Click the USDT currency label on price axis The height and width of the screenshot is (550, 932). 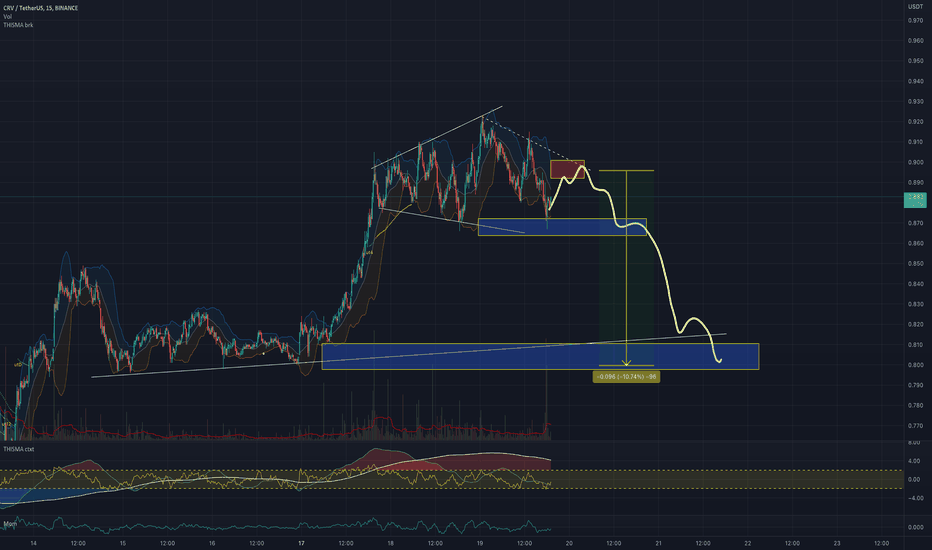click(915, 7)
